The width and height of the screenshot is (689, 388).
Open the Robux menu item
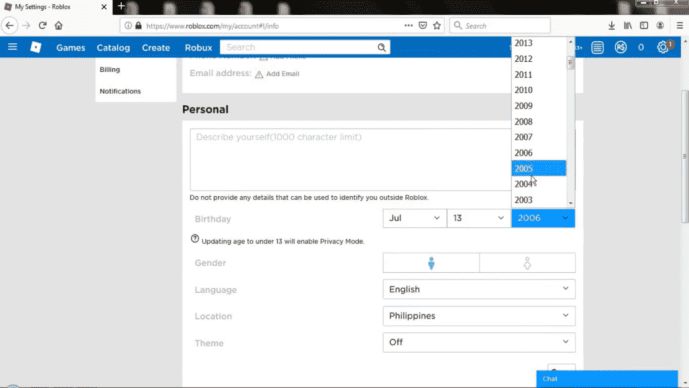coord(198,47)
